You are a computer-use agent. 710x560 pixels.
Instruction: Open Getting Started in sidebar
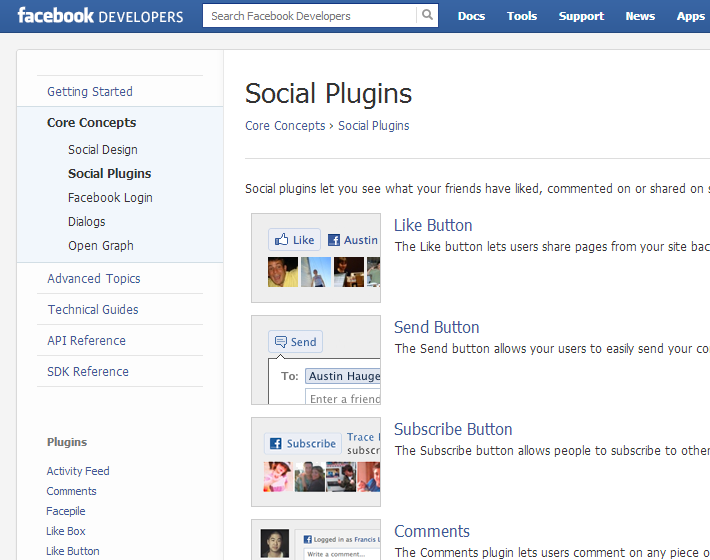[90, 91]
